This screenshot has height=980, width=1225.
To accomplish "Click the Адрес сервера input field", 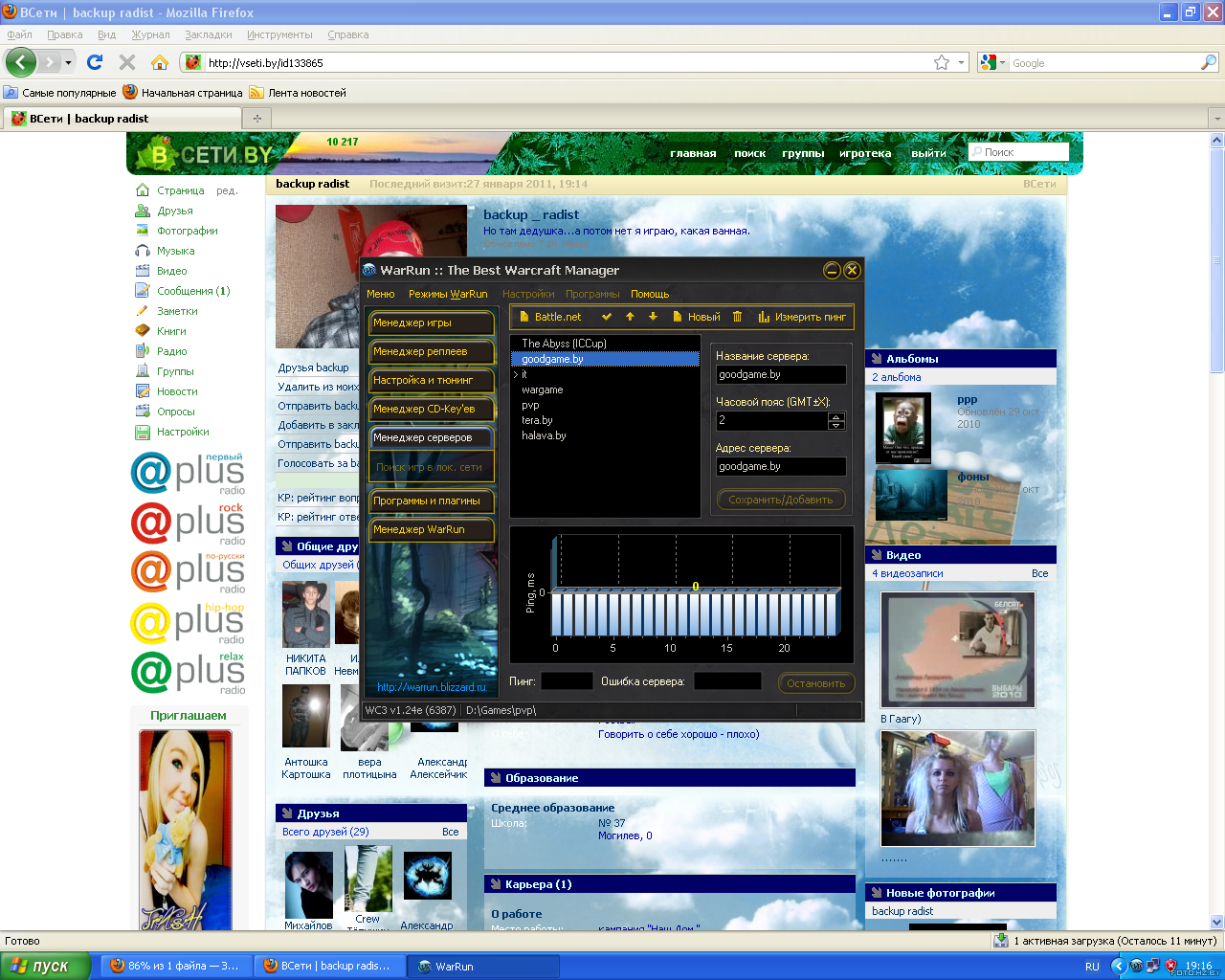I will [781, 466].
